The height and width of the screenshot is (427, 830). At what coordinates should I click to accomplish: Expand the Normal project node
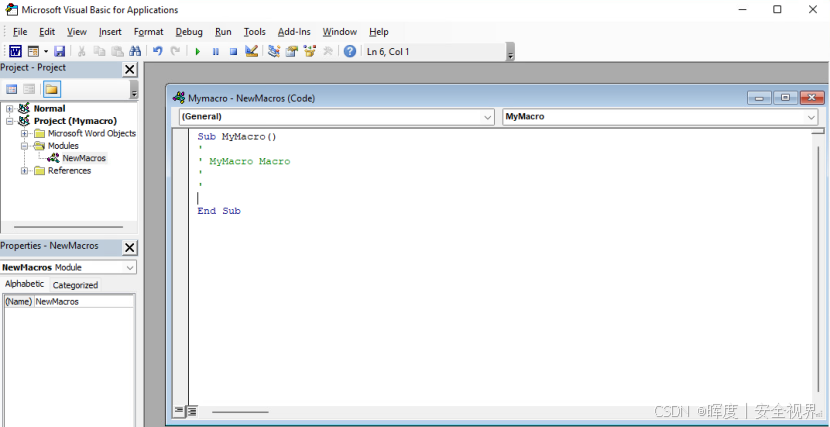click(10, 108)
